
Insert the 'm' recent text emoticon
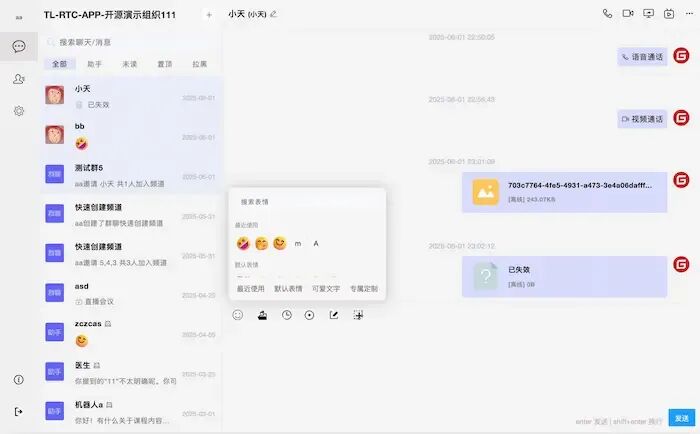click(x=298, y=244)
